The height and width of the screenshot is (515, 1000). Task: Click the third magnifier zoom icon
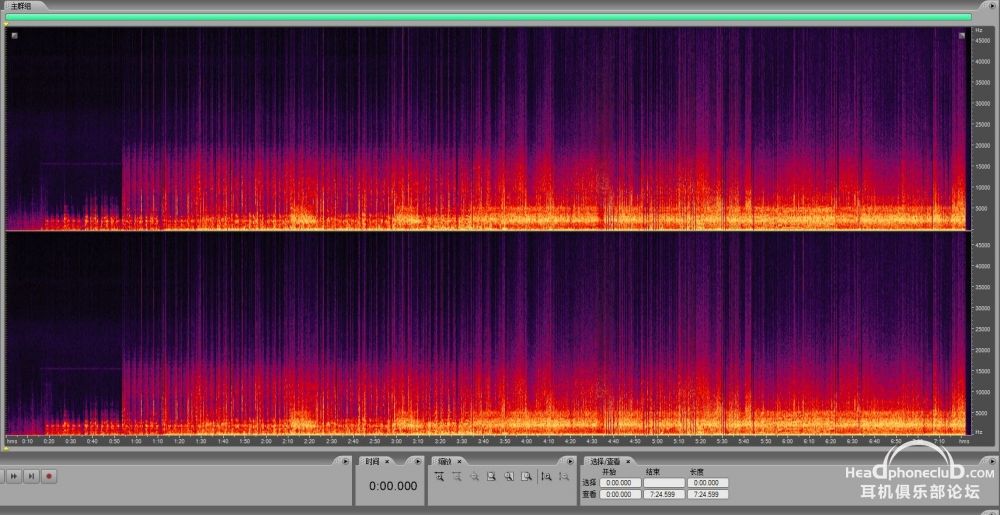tap(474, 476)
